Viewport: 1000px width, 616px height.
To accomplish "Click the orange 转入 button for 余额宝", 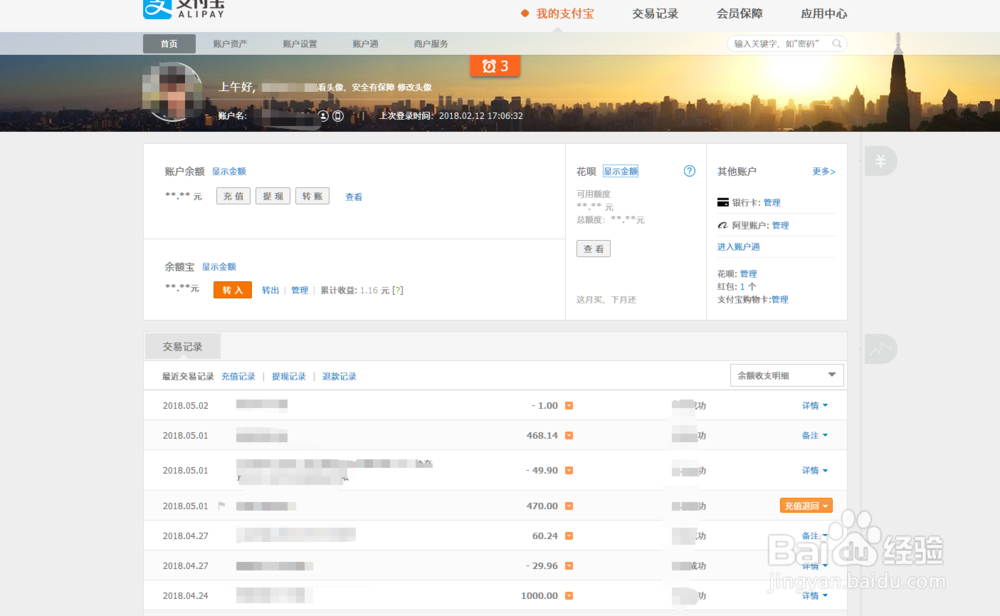I will click(231, 288).
